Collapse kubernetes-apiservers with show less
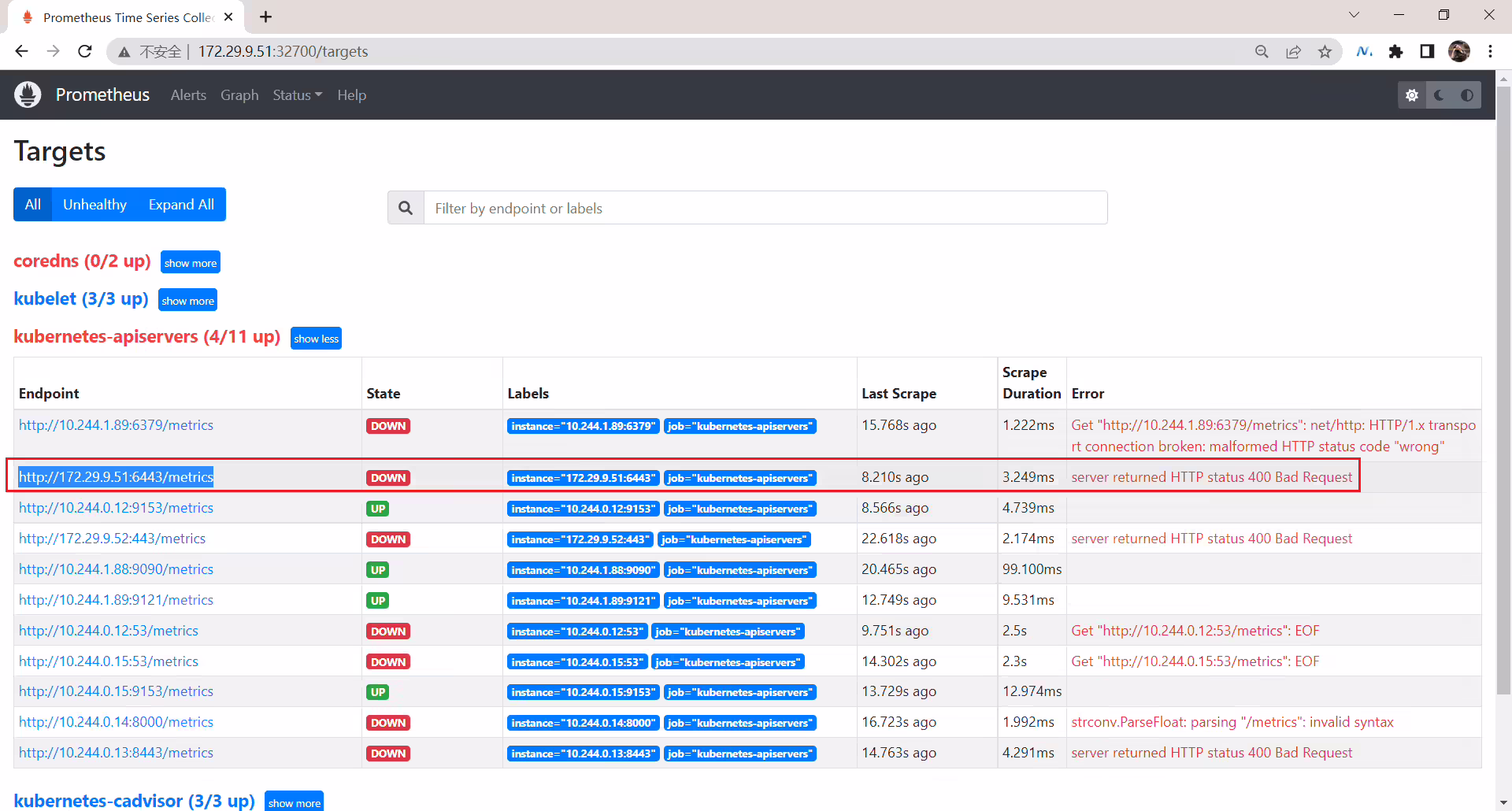1512x811 pixels. coord(316,338)
